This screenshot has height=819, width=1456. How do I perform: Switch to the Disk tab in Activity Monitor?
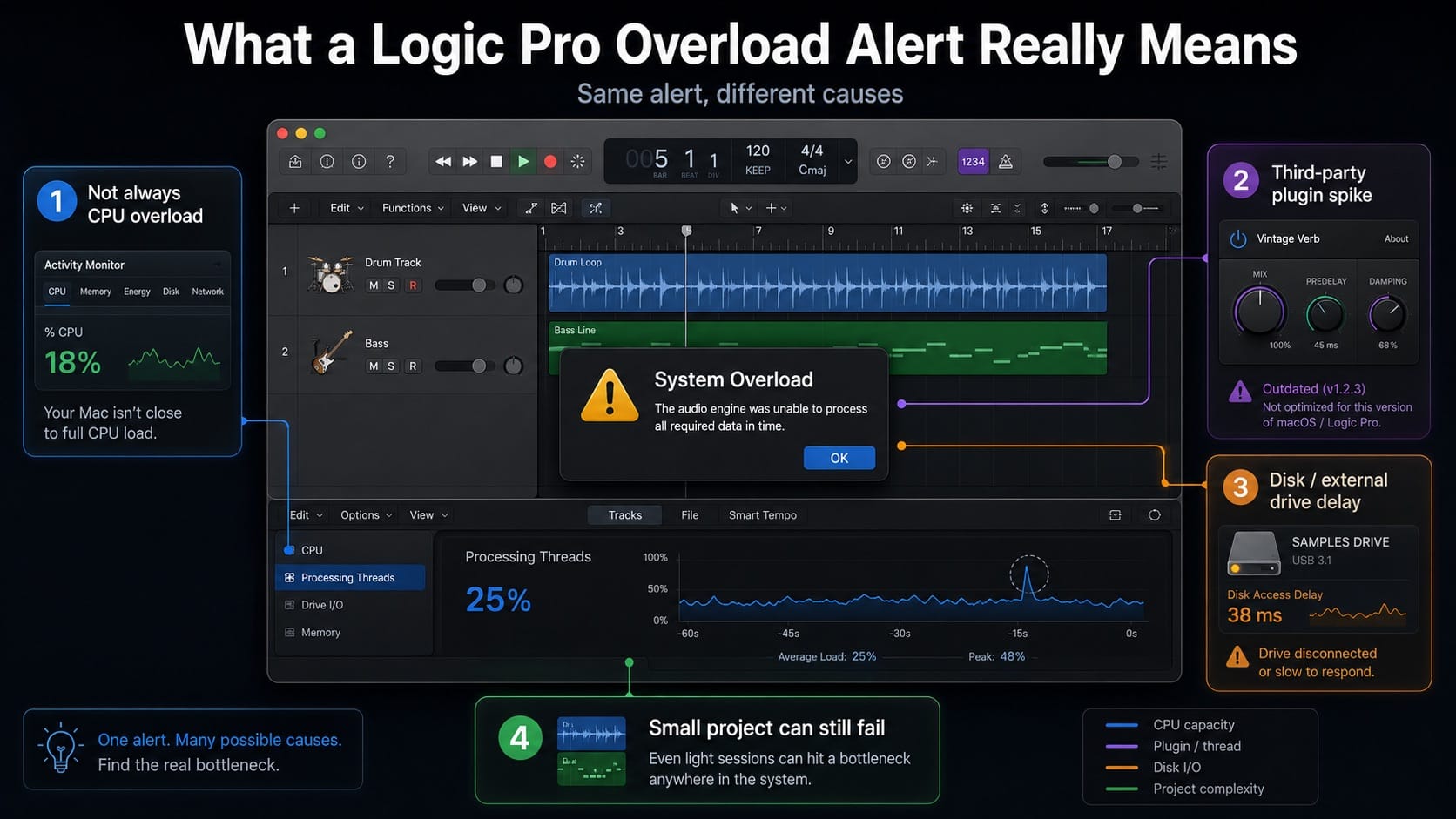coord(171,292)
